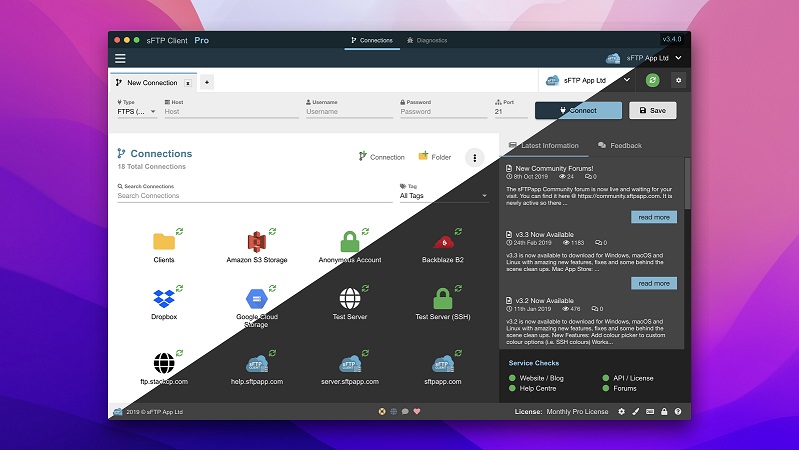Viewport: 799px width, 450px height.
Task: Focus the Host input field
Action: pyautogui.click(x=231, y=112)
